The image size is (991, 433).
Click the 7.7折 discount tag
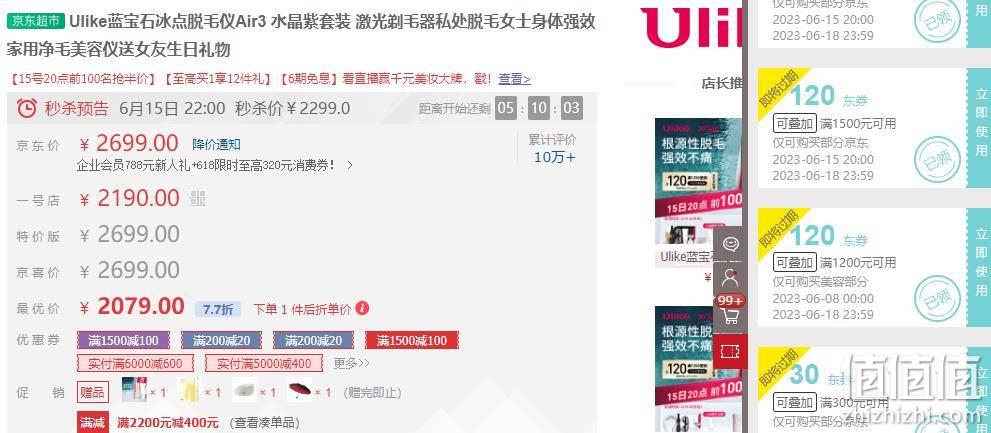217,309
